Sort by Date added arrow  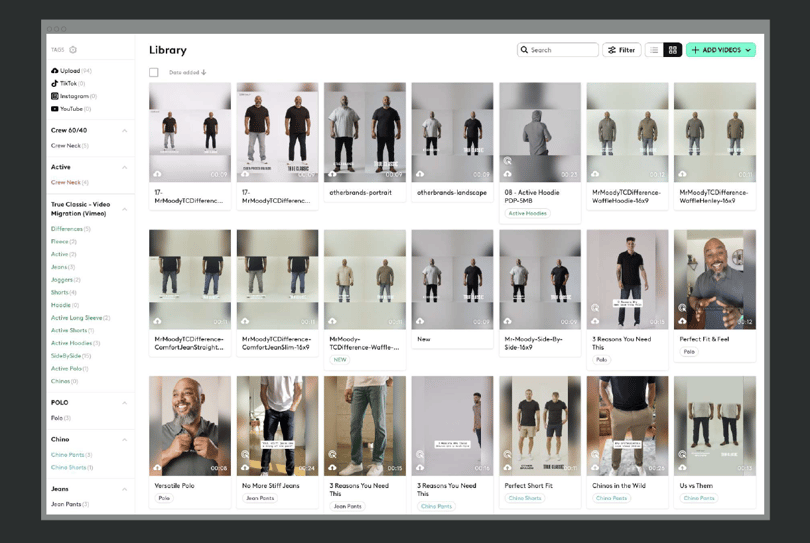pyautogui.click(x=204, y=72)
